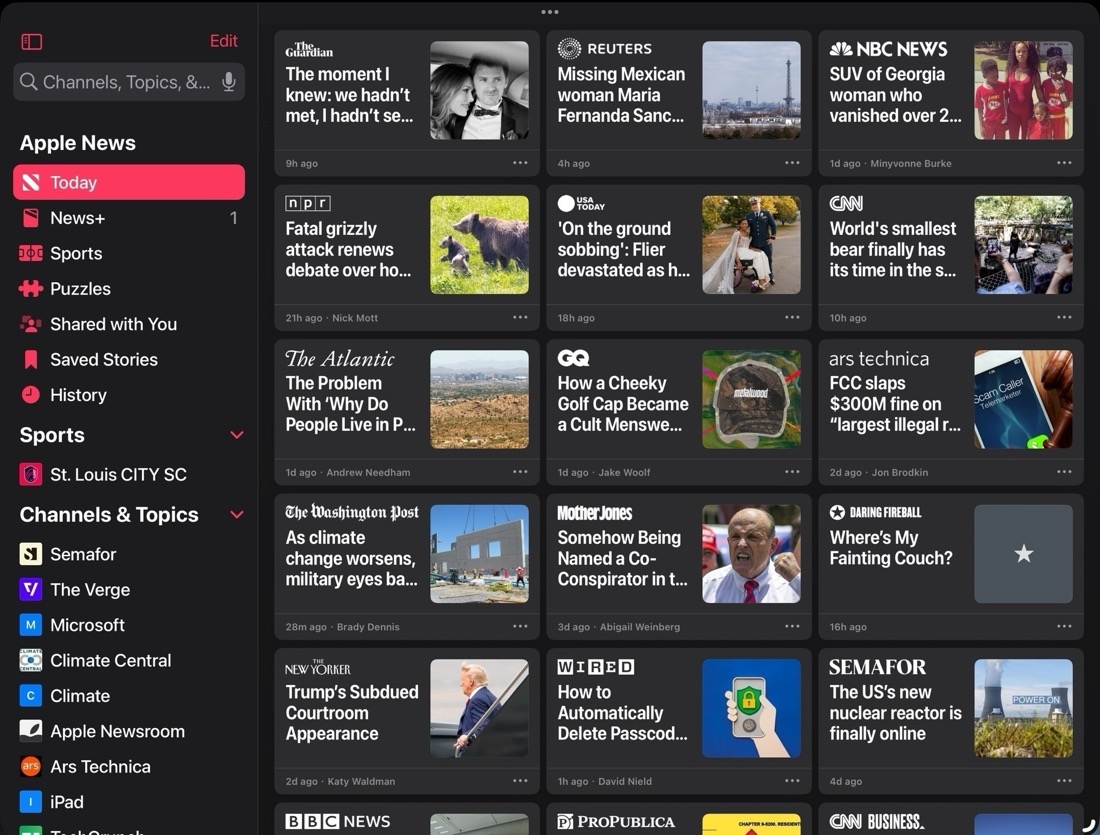
Task: Collapse the Sports channel group
Action: (x=237, y=435)
